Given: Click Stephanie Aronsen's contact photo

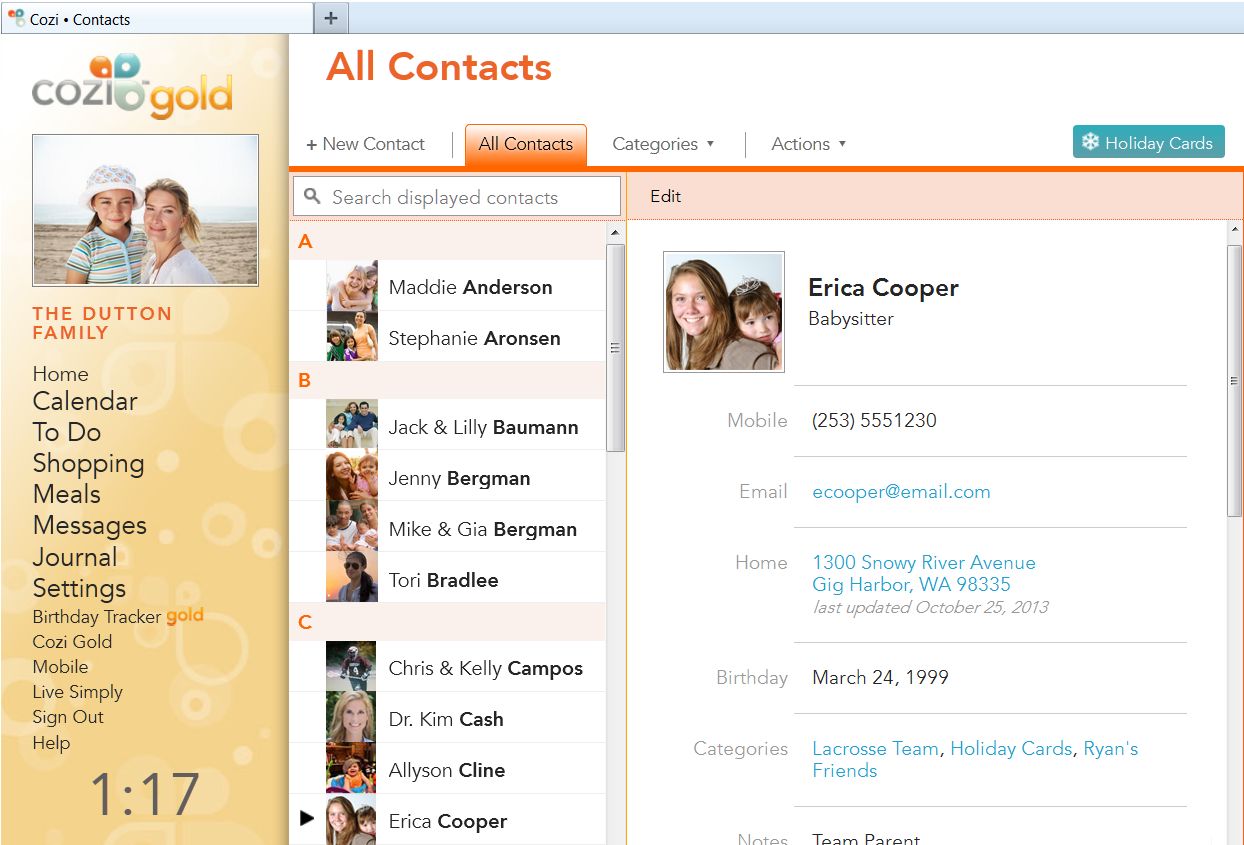Looking at the screenshot, I should pos(352,337).
